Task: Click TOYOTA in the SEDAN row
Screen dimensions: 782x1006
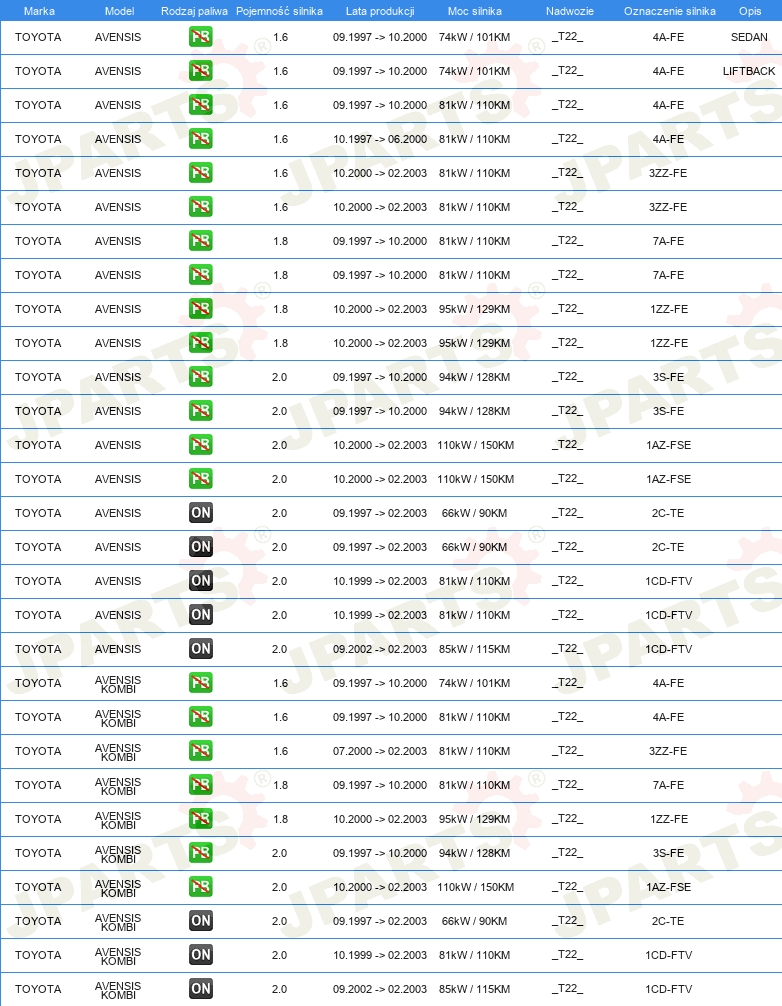Action: (38, 37)
